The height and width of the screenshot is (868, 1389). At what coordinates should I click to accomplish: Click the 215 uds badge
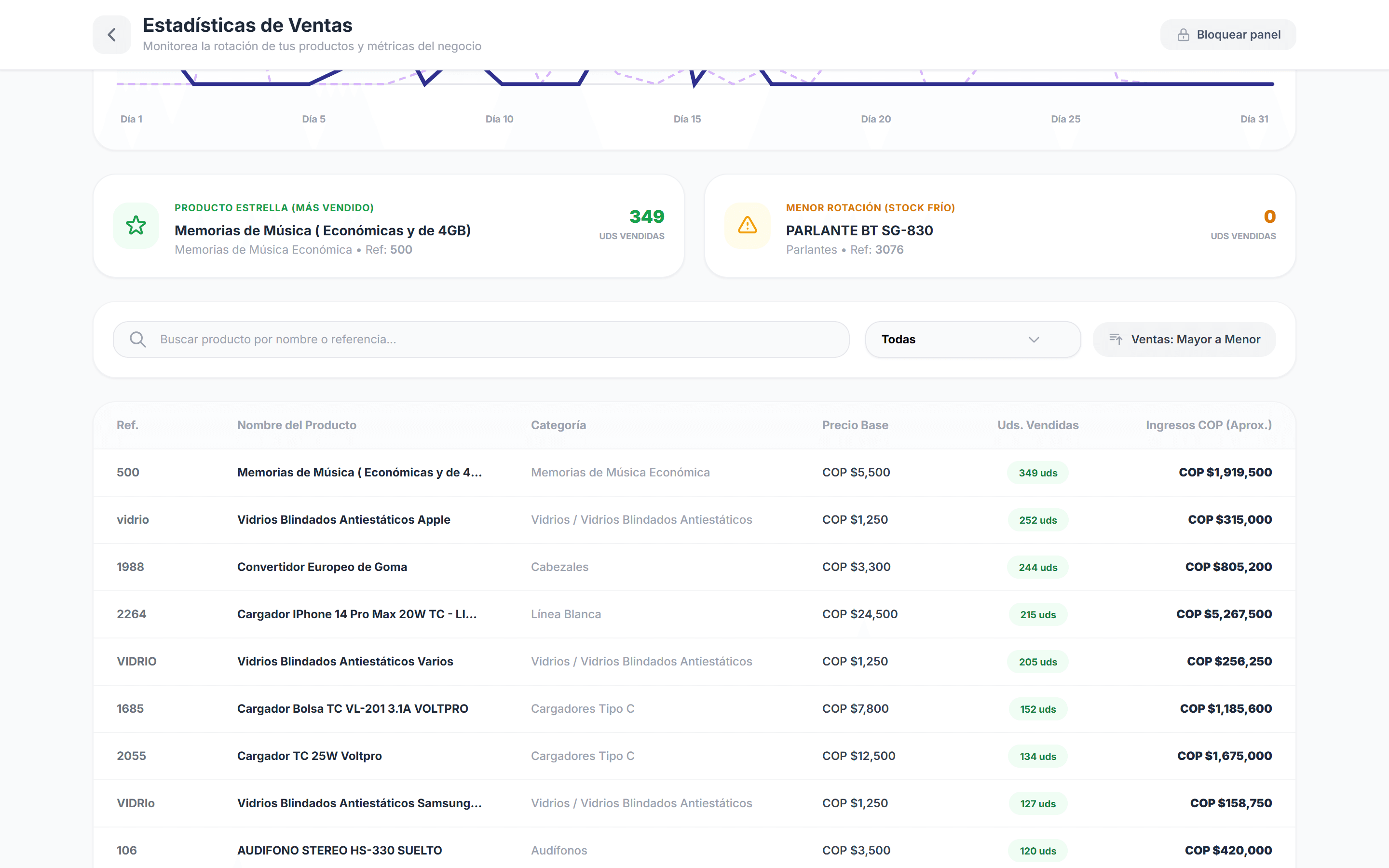[1038, 615]
